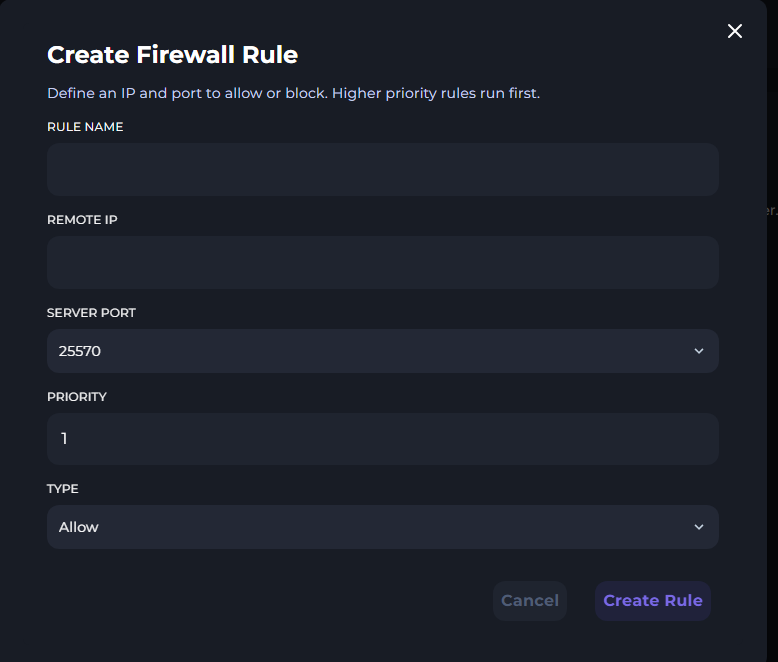Viewport: 778px width, 662px height.
Task: Click the RULE NAME label
Action: coord(85,127)
